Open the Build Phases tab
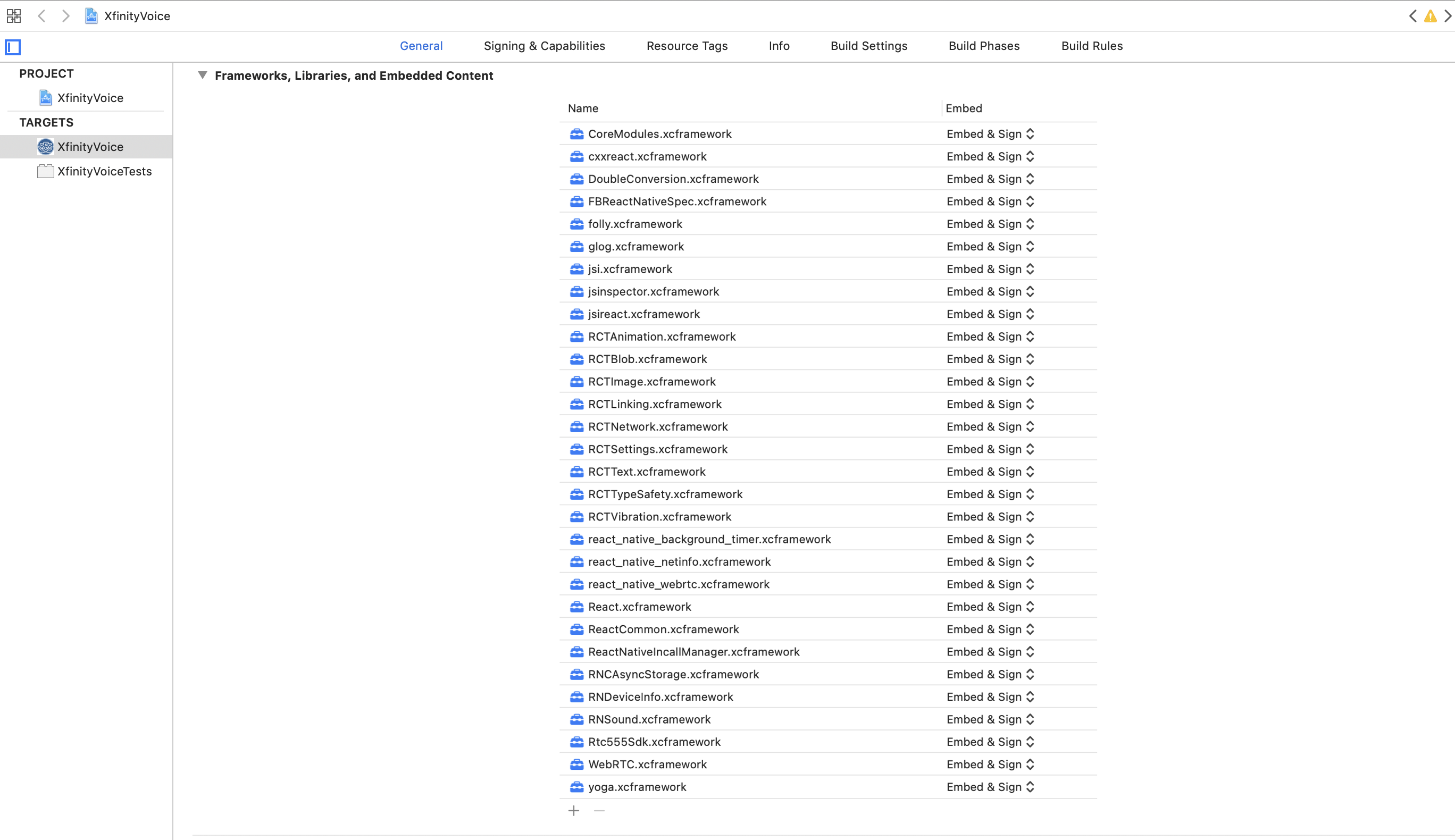The image size is (1455, 840). pos(984,46)
